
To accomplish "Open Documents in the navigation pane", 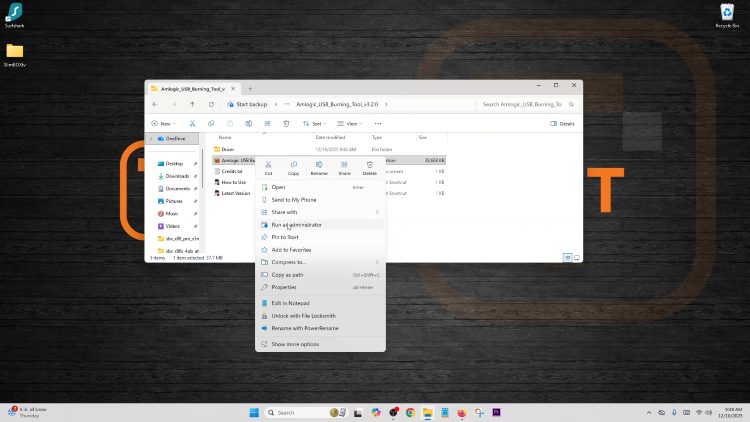I will [175, 189].
